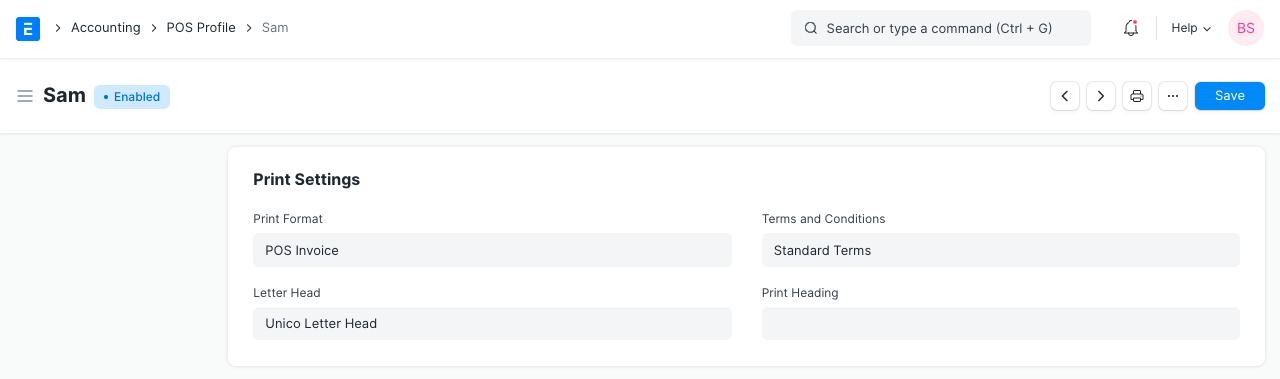Open the notifications bell
The image size is (1280, 379).
1131,28
